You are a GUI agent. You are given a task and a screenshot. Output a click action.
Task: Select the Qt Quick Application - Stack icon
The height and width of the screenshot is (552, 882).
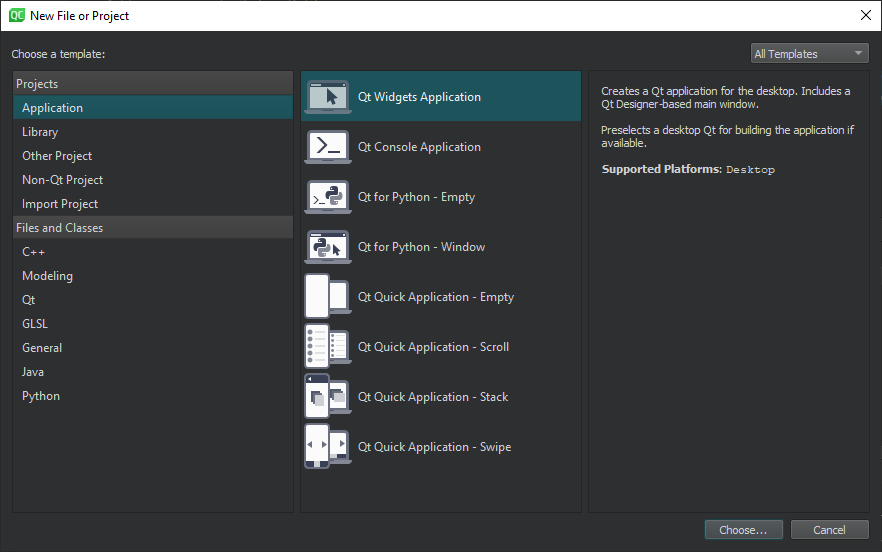[x=328, y=397]
